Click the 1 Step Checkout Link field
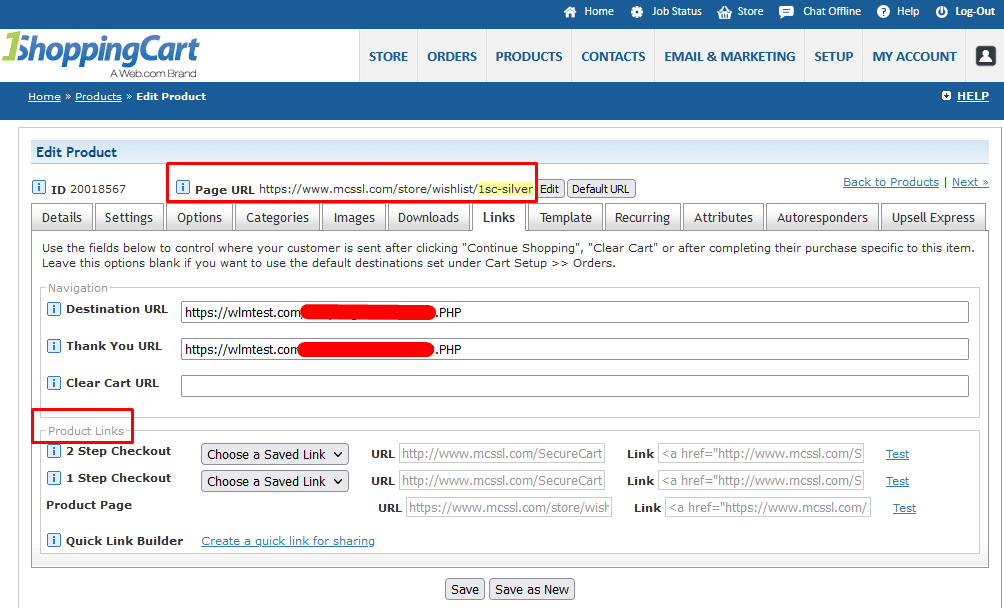1004x608 pixels. pyautogui.click(x=761, y=481)
